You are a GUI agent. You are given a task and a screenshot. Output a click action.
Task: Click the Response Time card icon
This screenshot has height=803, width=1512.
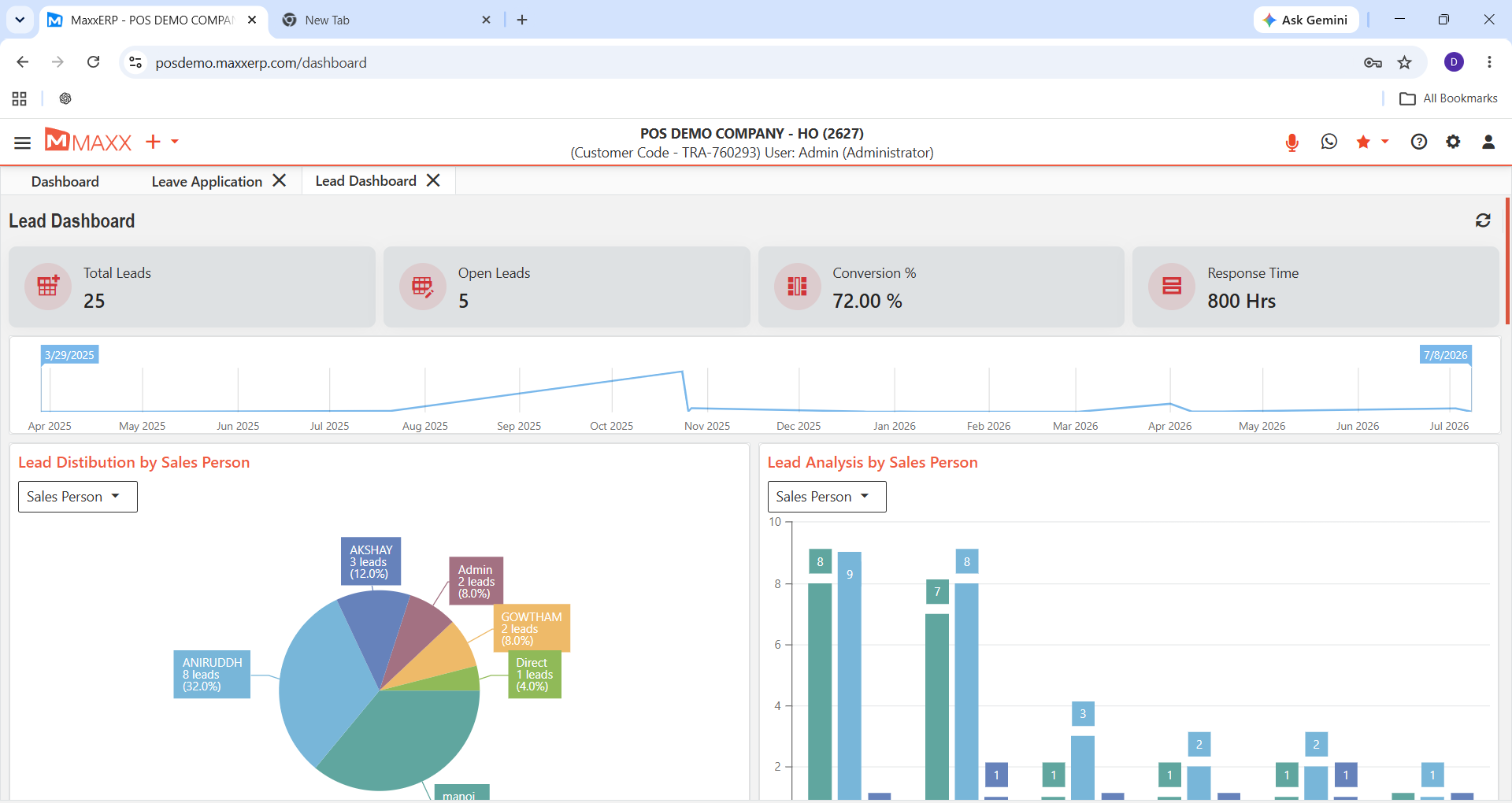(x=1172, y=286)
